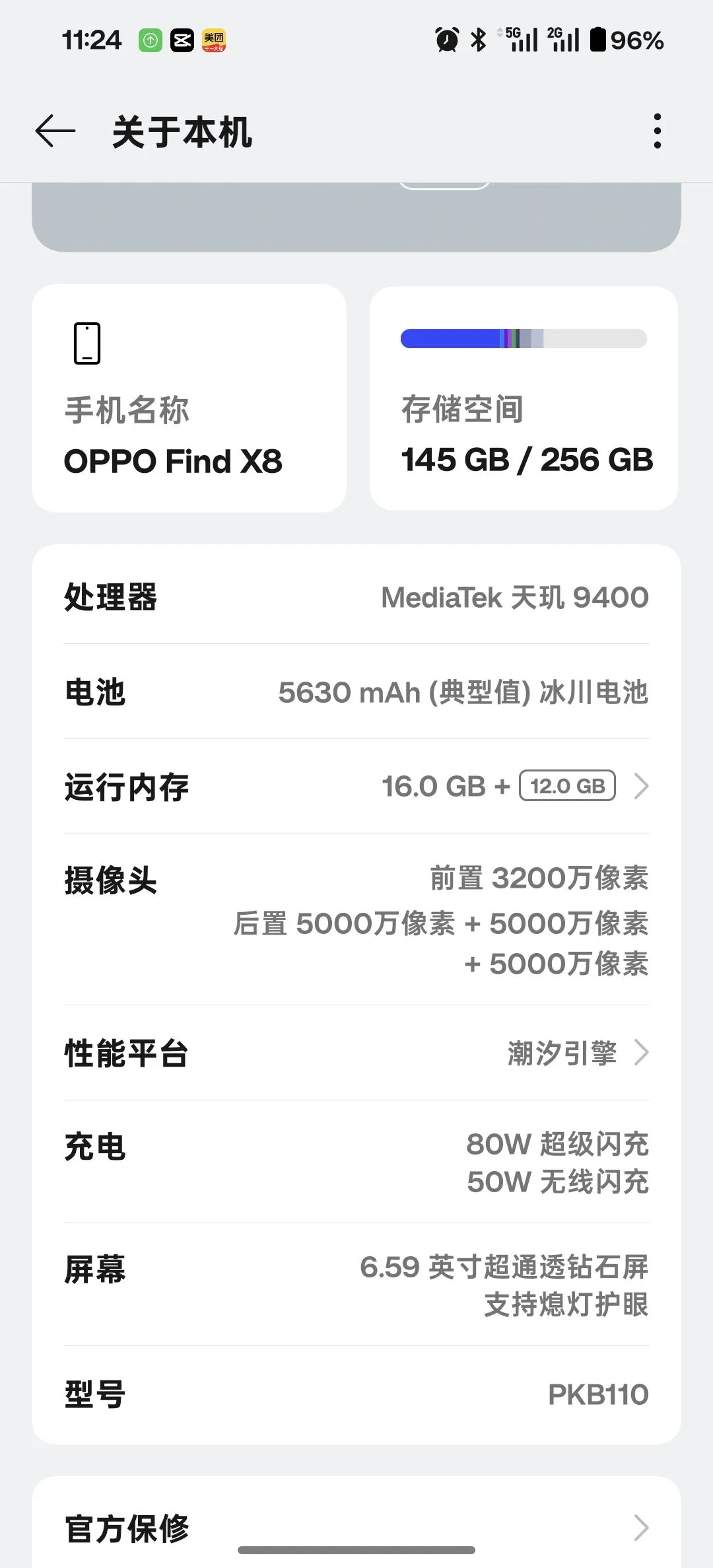Expand the 运行内存 chevron arrow
This screenshot has height=1568, width=713.
click(x=641, y=786)
